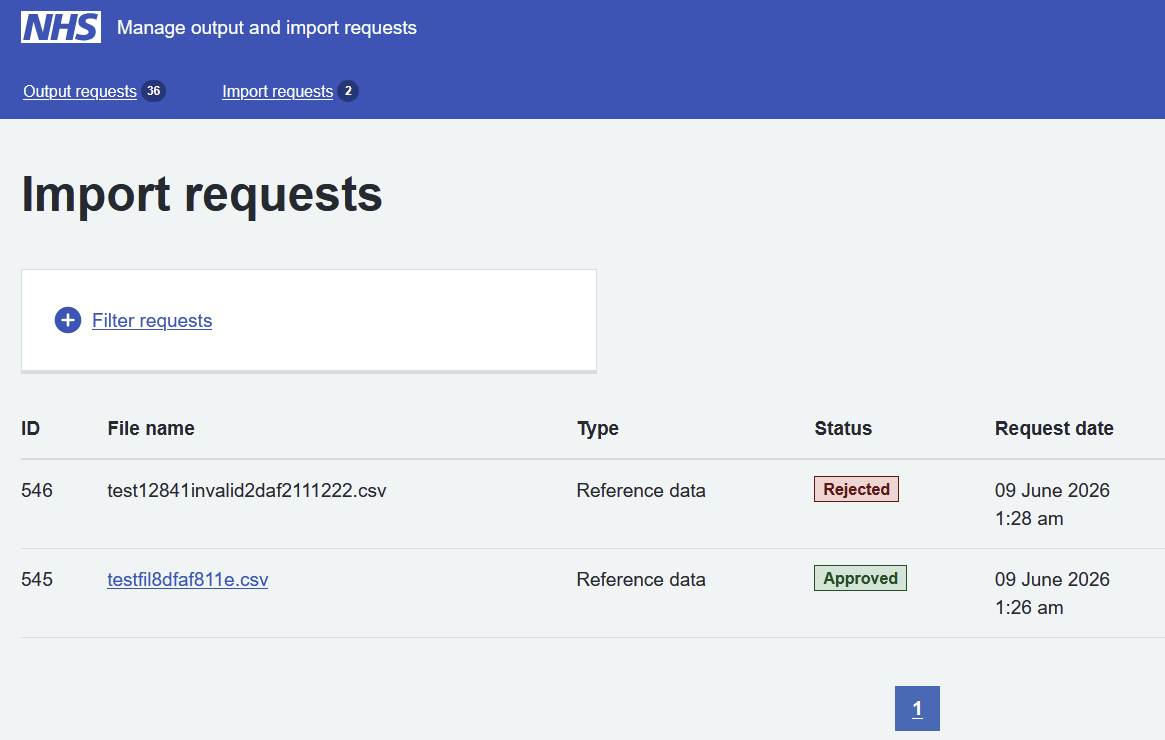
Task: Click the plus icon beside Filter requests
Action: coord(68,320)
